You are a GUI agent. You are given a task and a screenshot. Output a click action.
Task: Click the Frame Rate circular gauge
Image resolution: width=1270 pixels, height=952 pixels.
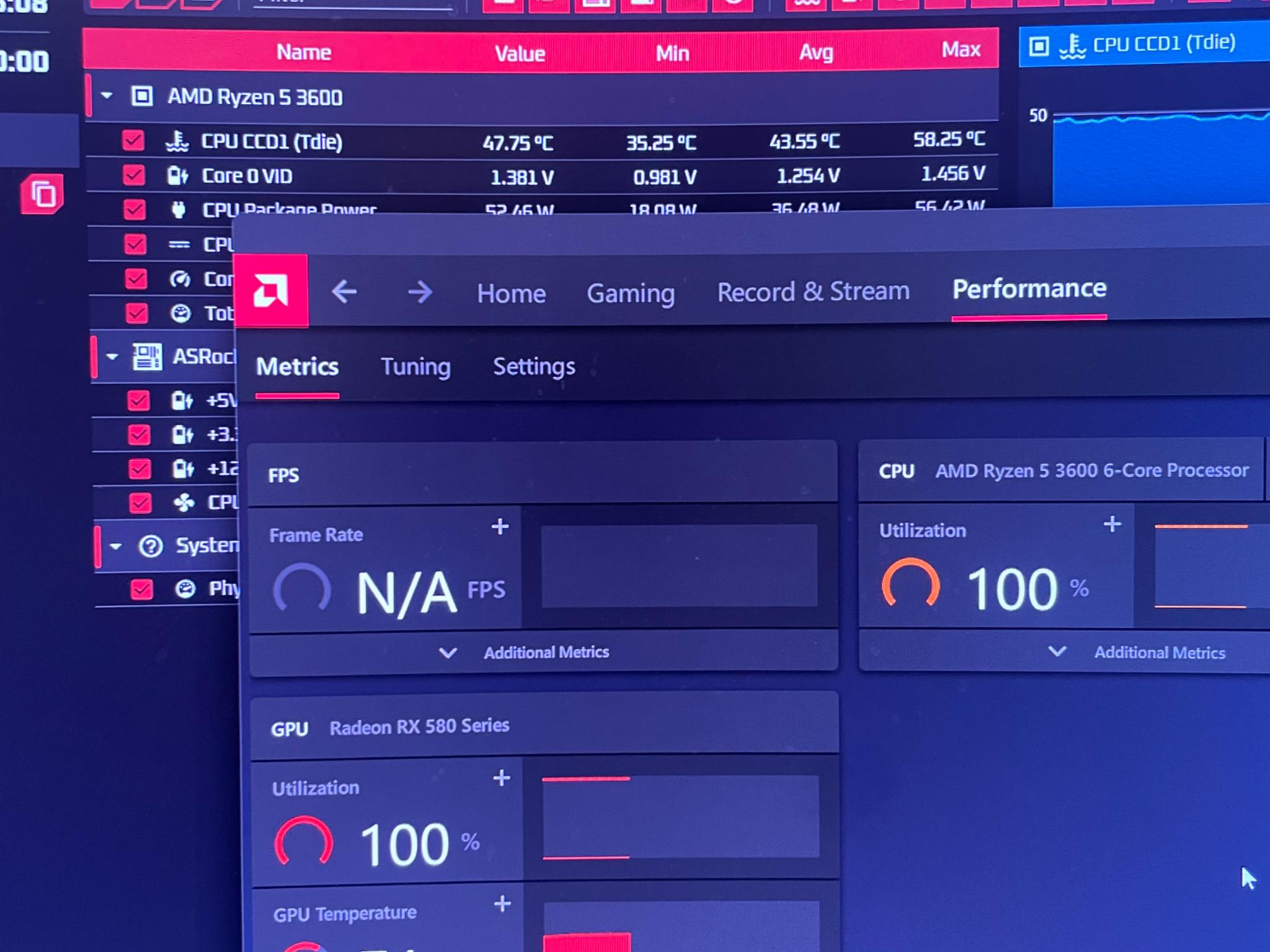(x=302, y=588)
